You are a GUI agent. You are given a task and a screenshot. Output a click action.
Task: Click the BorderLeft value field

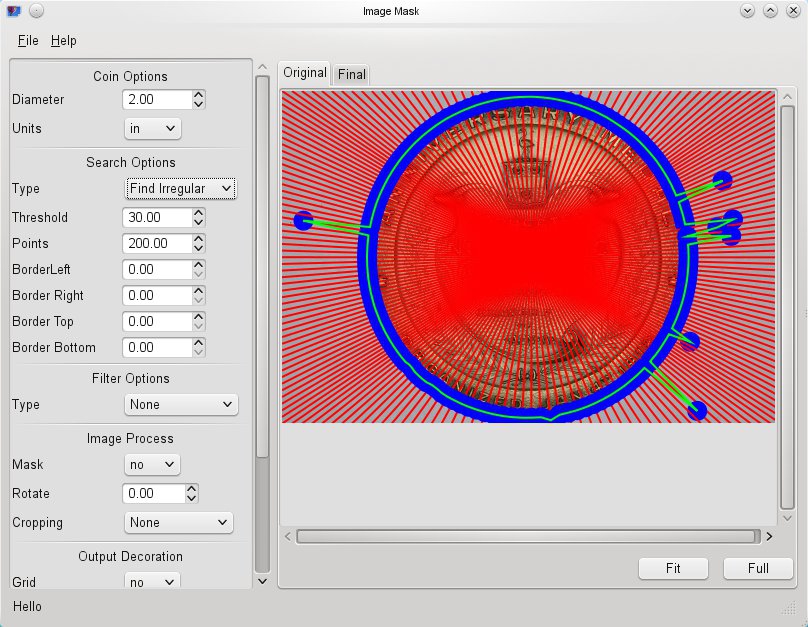157,269
